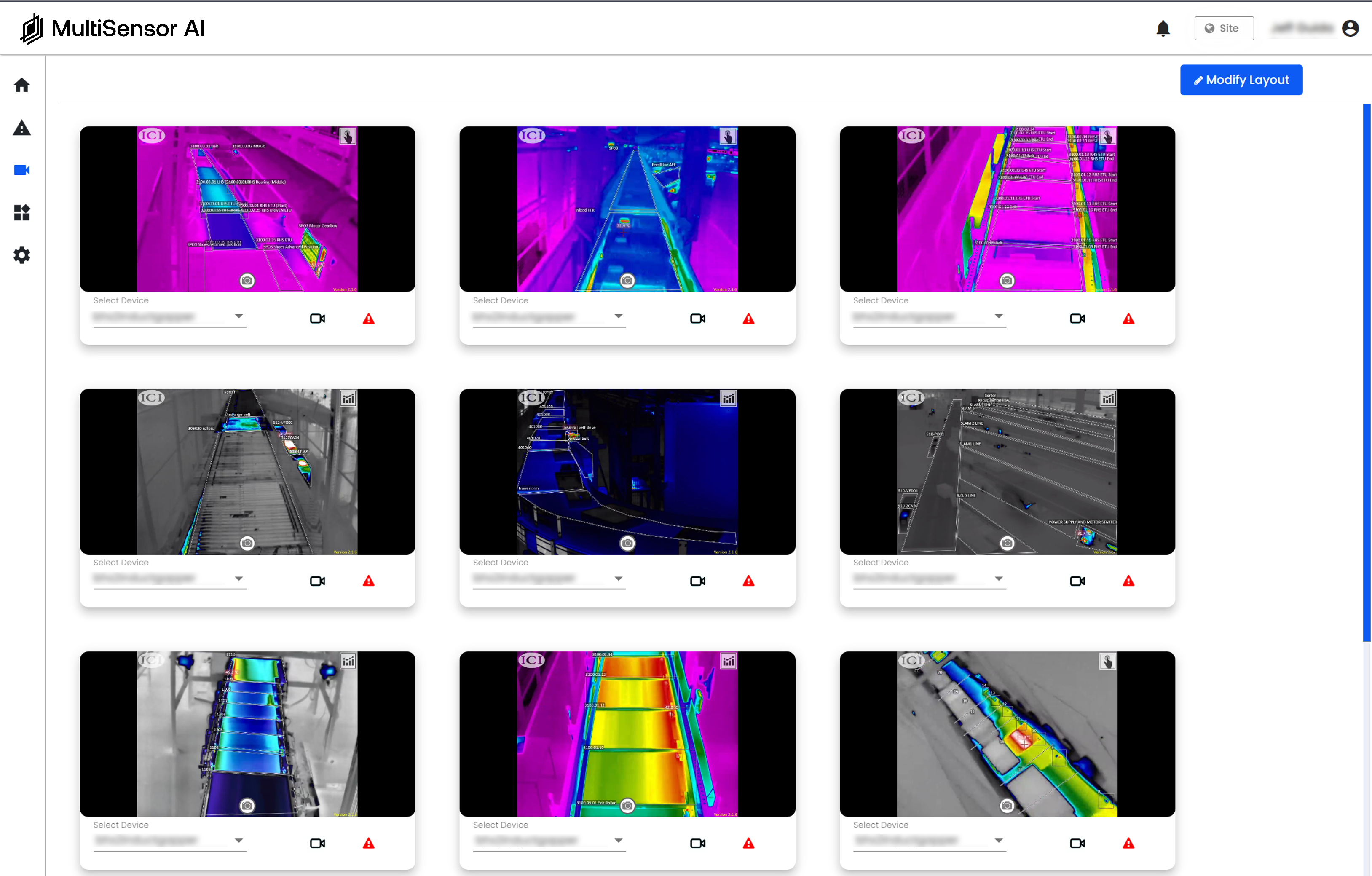Expand Select Device dropdown for first feed

point(239,316)
